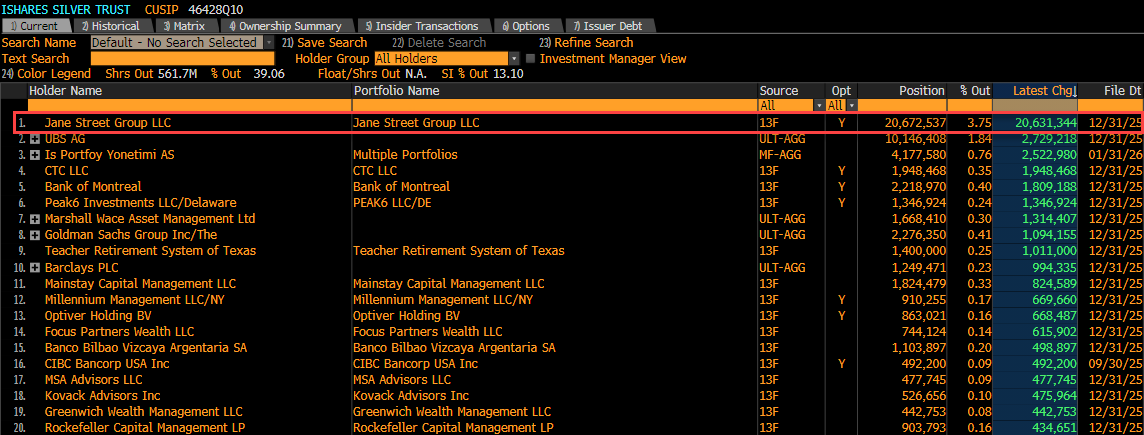Sort by Position column header
Screen dimensions: 1144x435
click(x=921, y=91)
